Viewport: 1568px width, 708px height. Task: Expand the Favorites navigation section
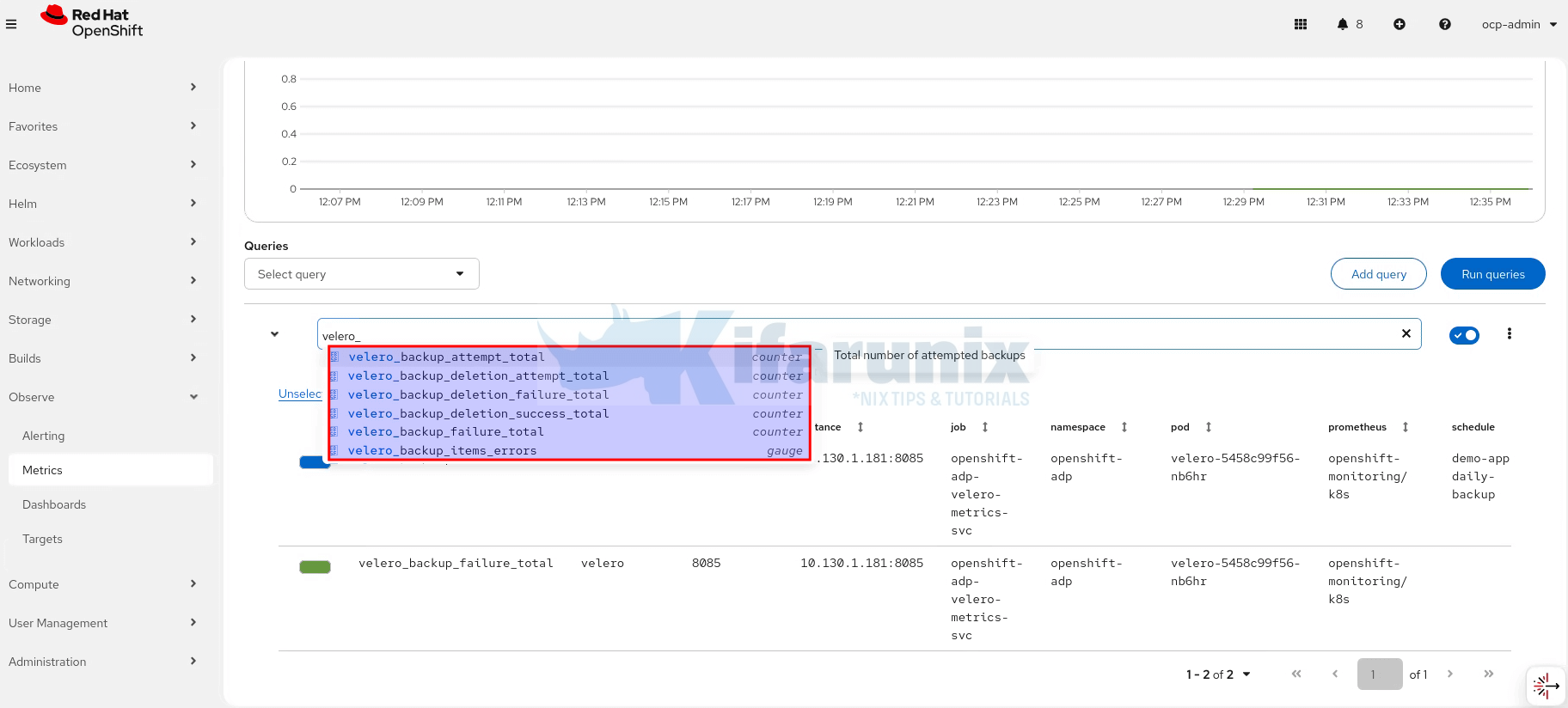click(103, 126)
